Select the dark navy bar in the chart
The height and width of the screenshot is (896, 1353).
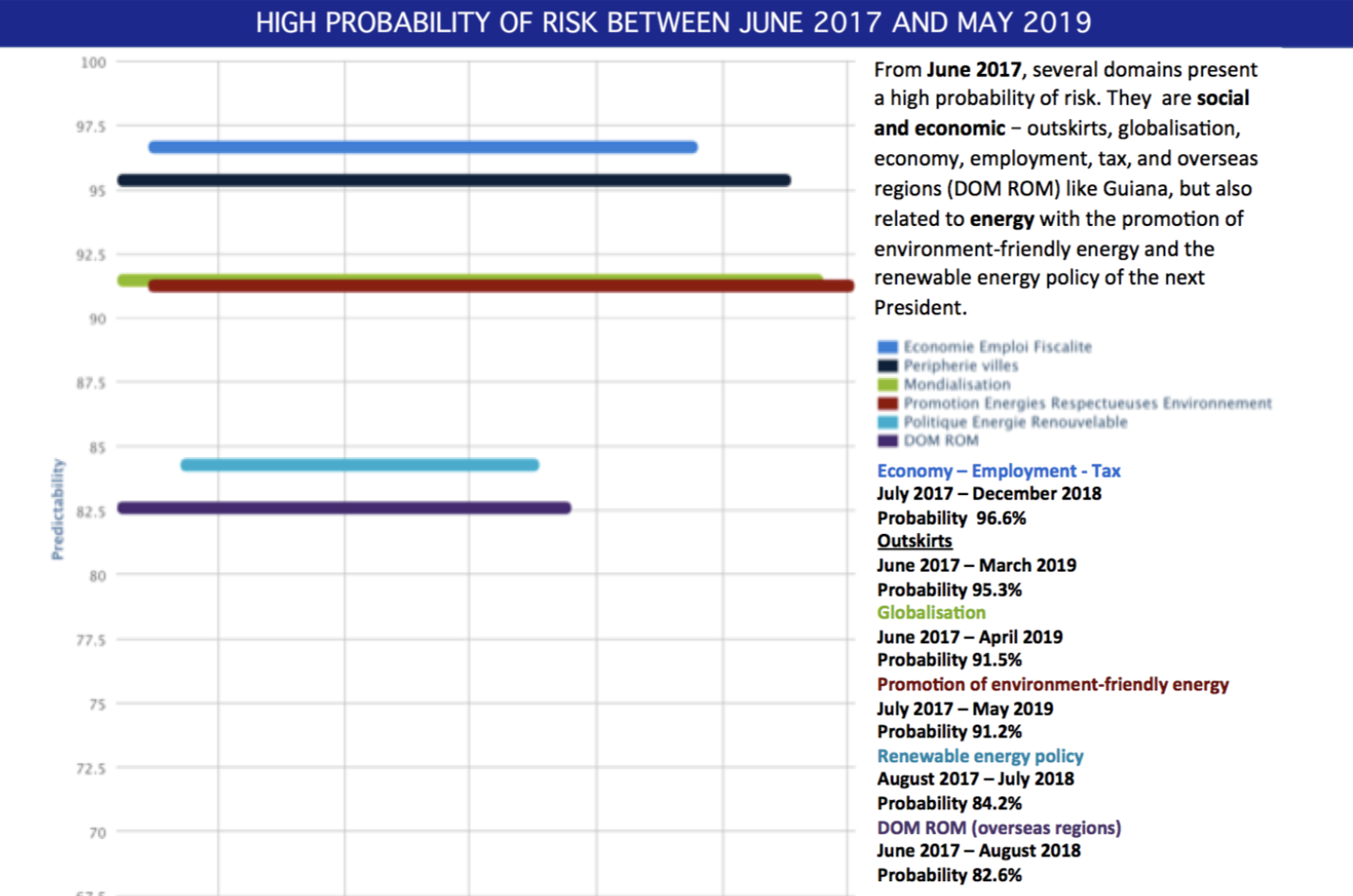point(453,181)
